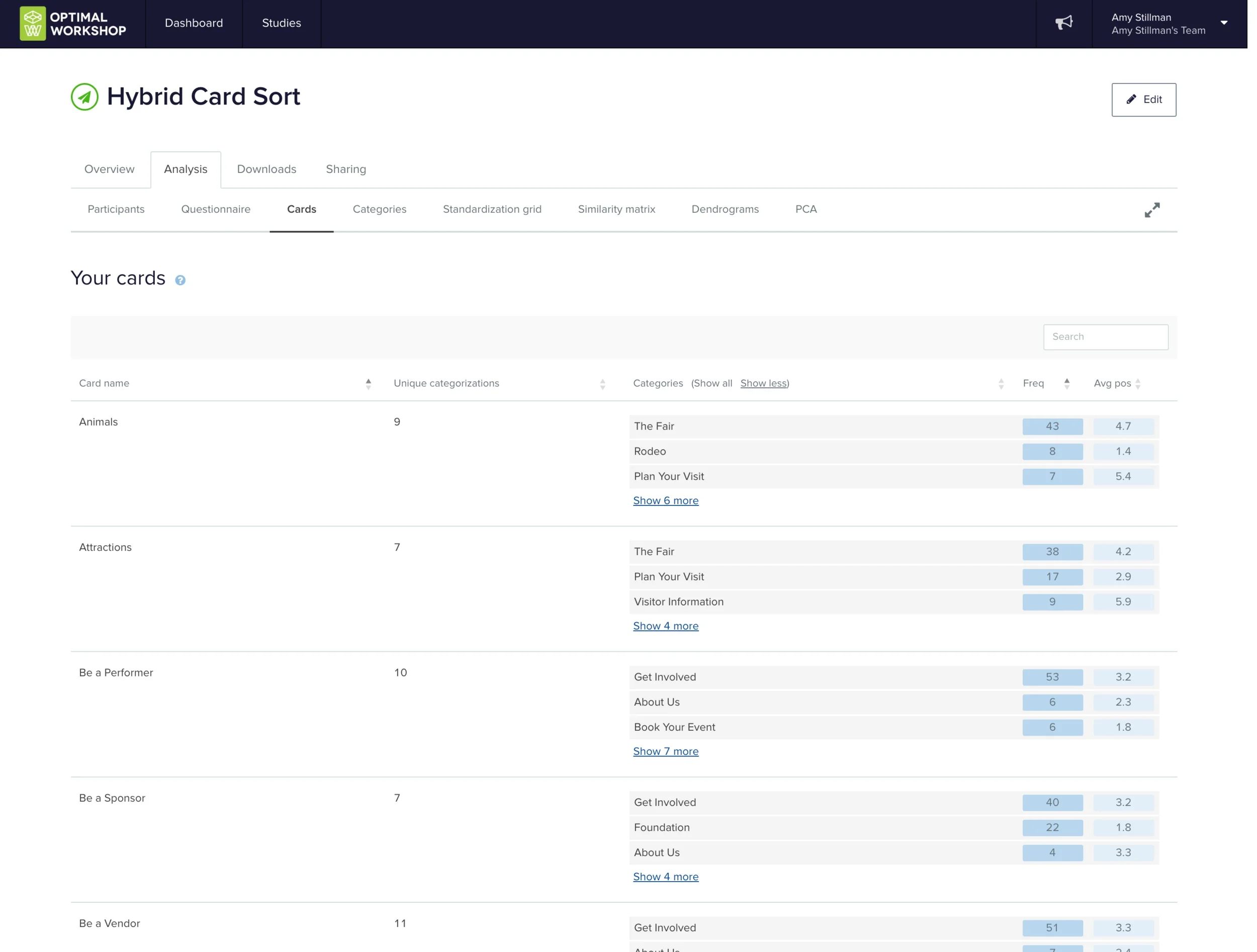Click the Show less link

[763, 384]
